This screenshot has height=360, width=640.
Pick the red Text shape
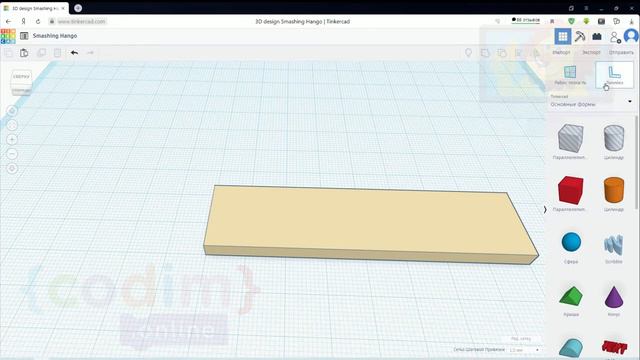(614, 347)
